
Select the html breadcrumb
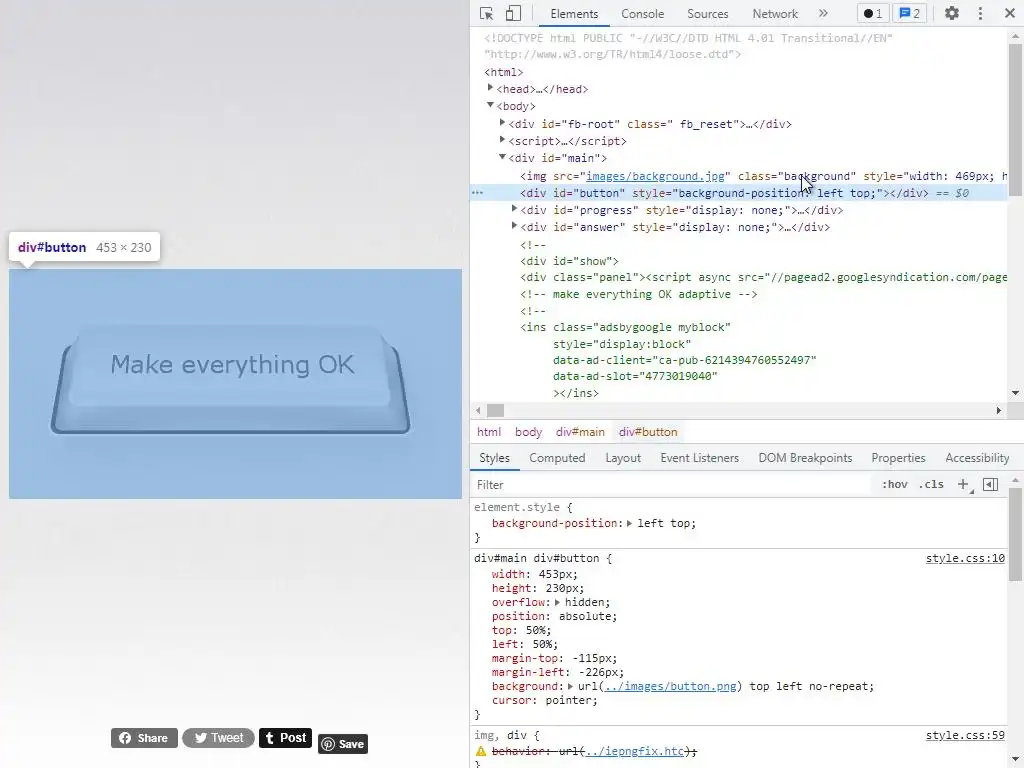pos(489,432)
